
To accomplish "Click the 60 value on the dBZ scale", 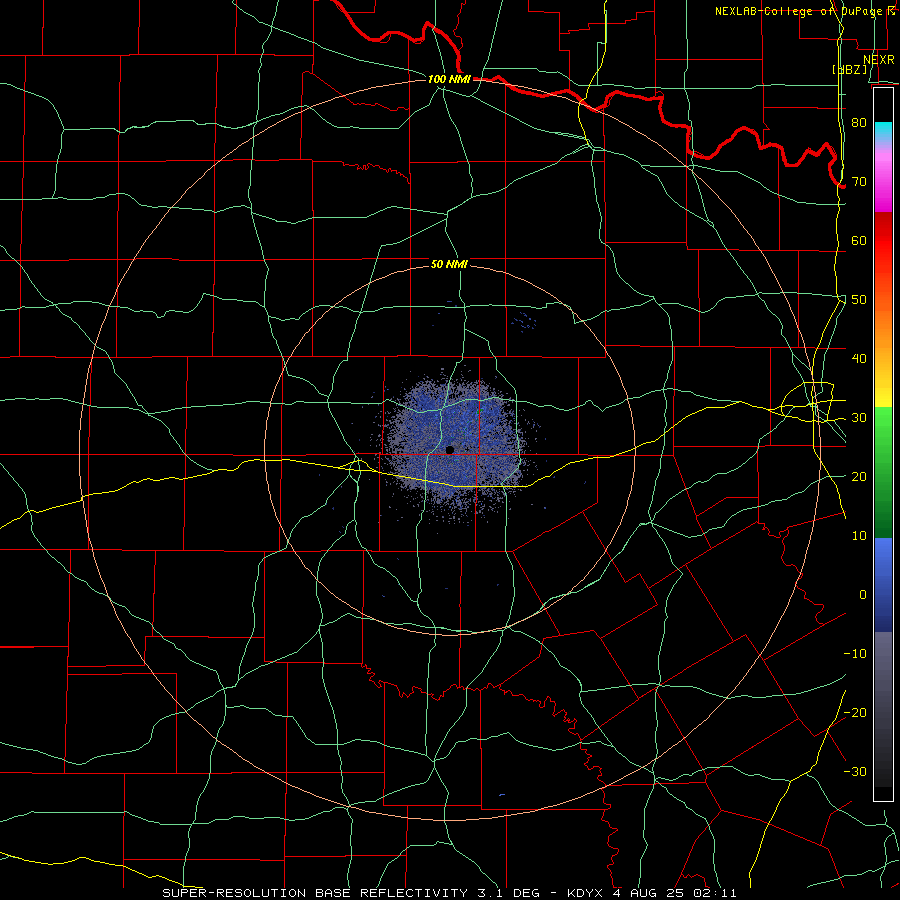I will pos(859,240).
